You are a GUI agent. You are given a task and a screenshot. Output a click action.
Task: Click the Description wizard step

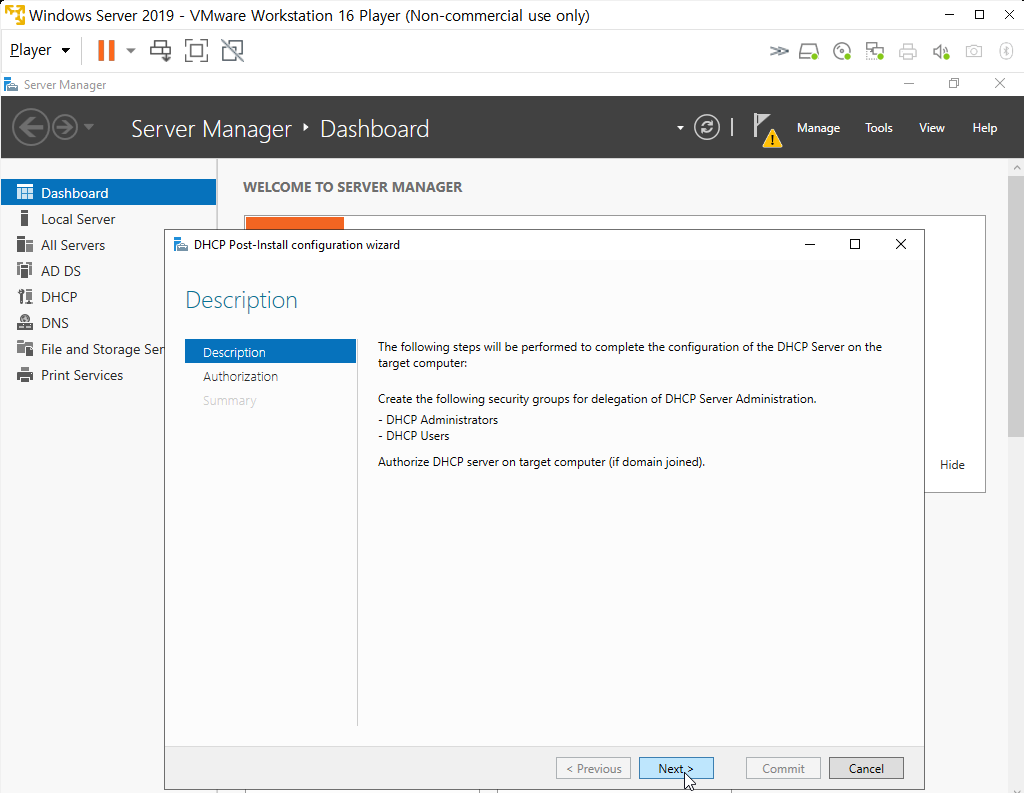[x=270, y=351]
